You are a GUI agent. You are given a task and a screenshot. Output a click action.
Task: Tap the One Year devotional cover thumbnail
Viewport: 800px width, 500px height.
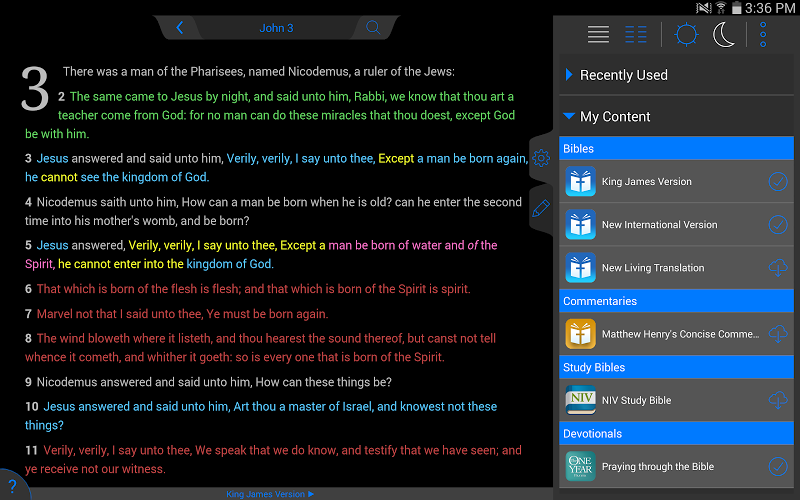click(580, 466)
